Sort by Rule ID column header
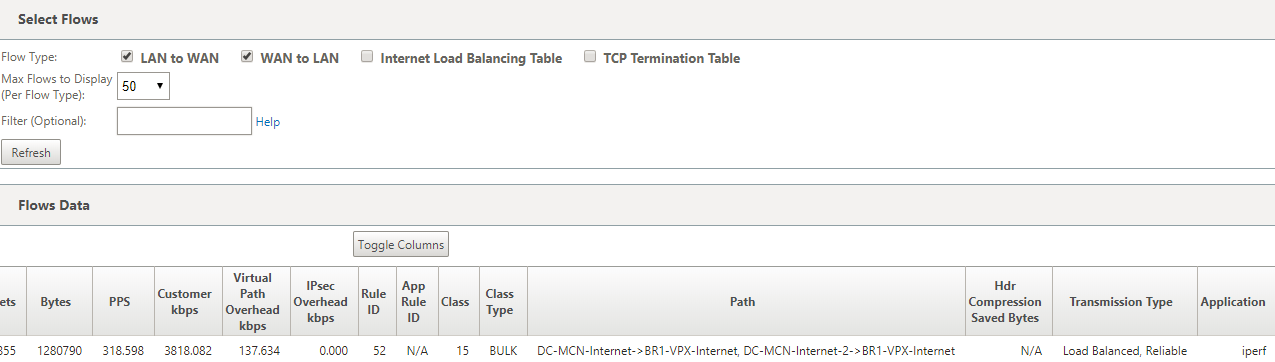This screenshot has width=1275, height=362. 373,302
